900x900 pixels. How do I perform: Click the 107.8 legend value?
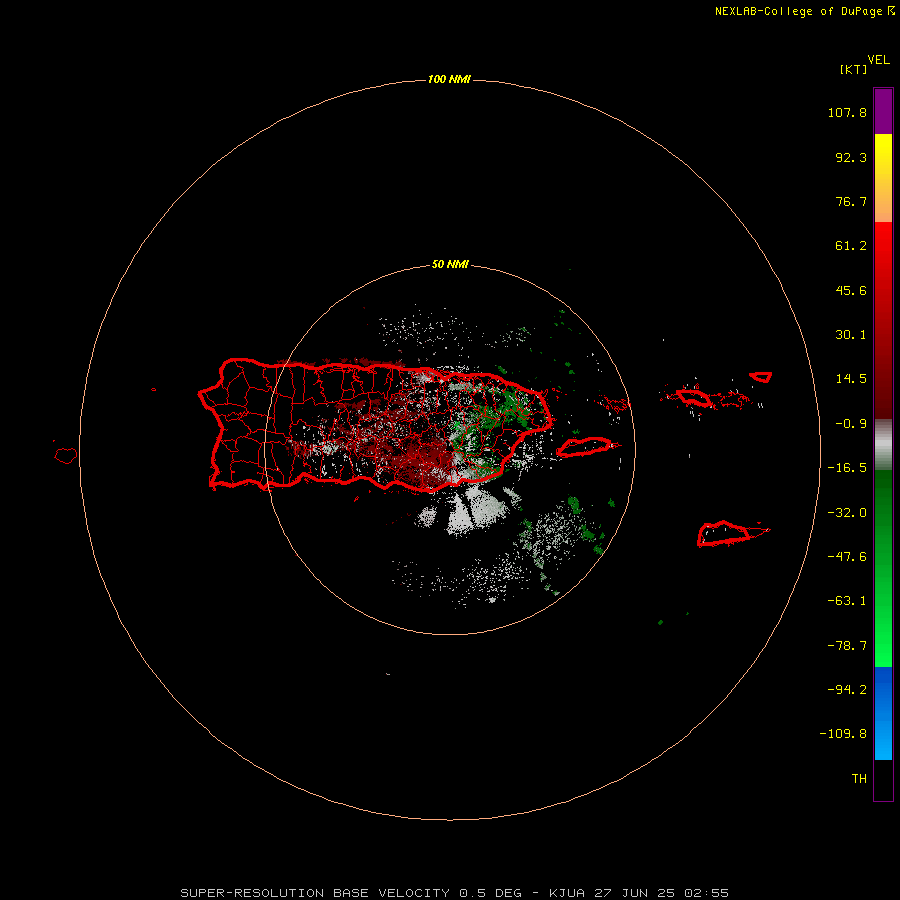[x=847, y=112]
